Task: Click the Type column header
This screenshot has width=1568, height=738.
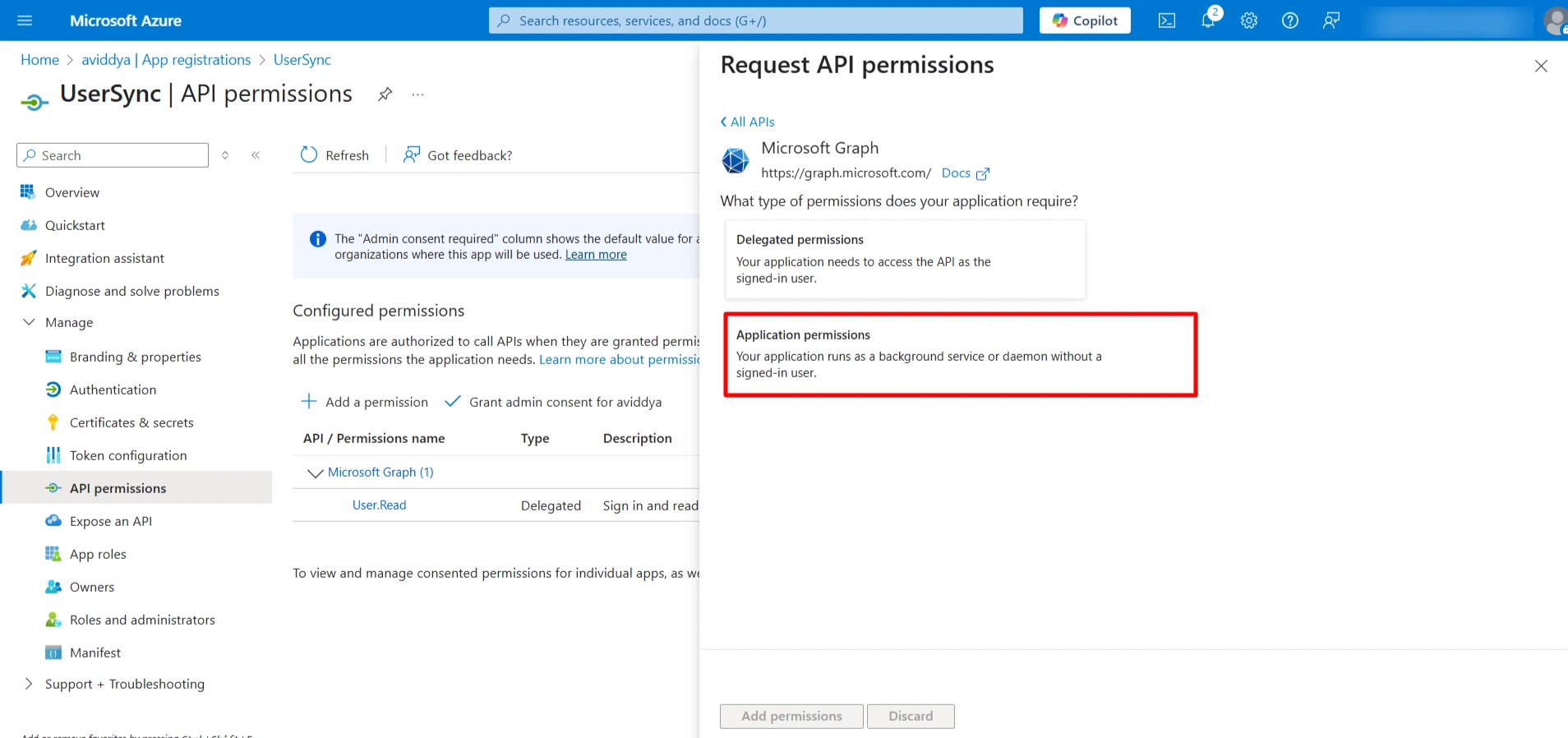Action: 535,439
